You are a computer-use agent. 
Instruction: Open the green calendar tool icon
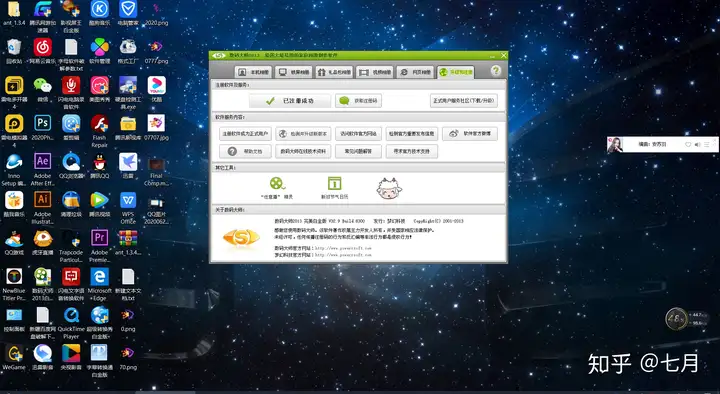click(x=334, y=183)
